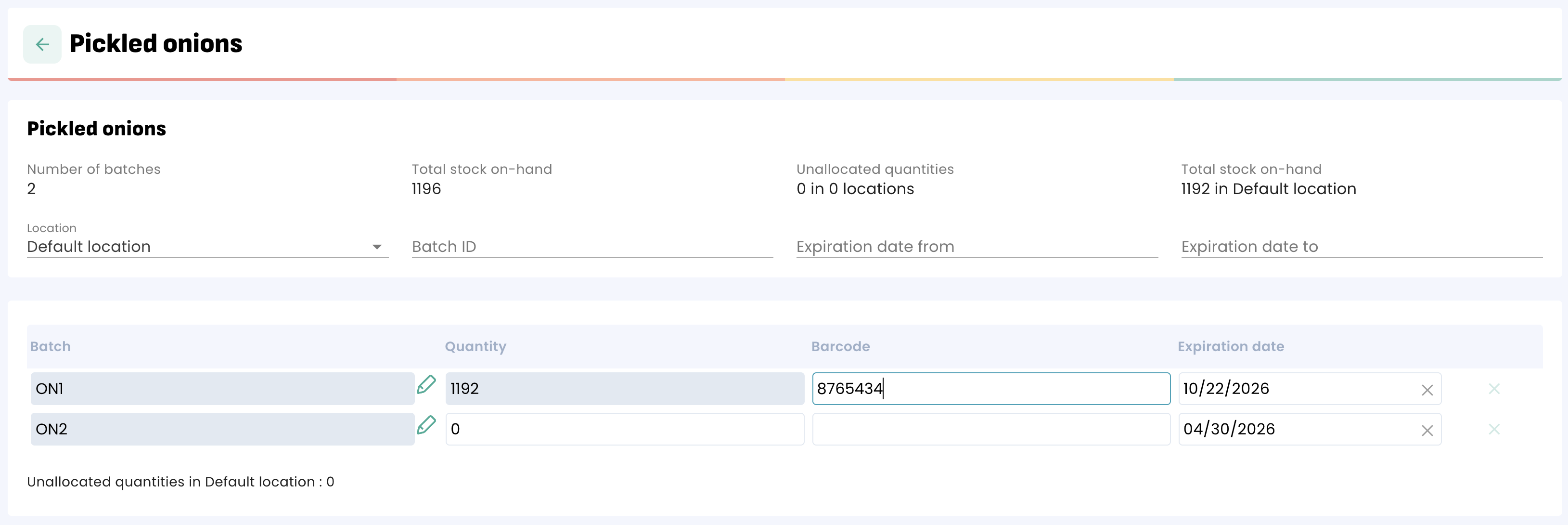
Task: Click the Batch ID filter field
Action: (591, 247)
